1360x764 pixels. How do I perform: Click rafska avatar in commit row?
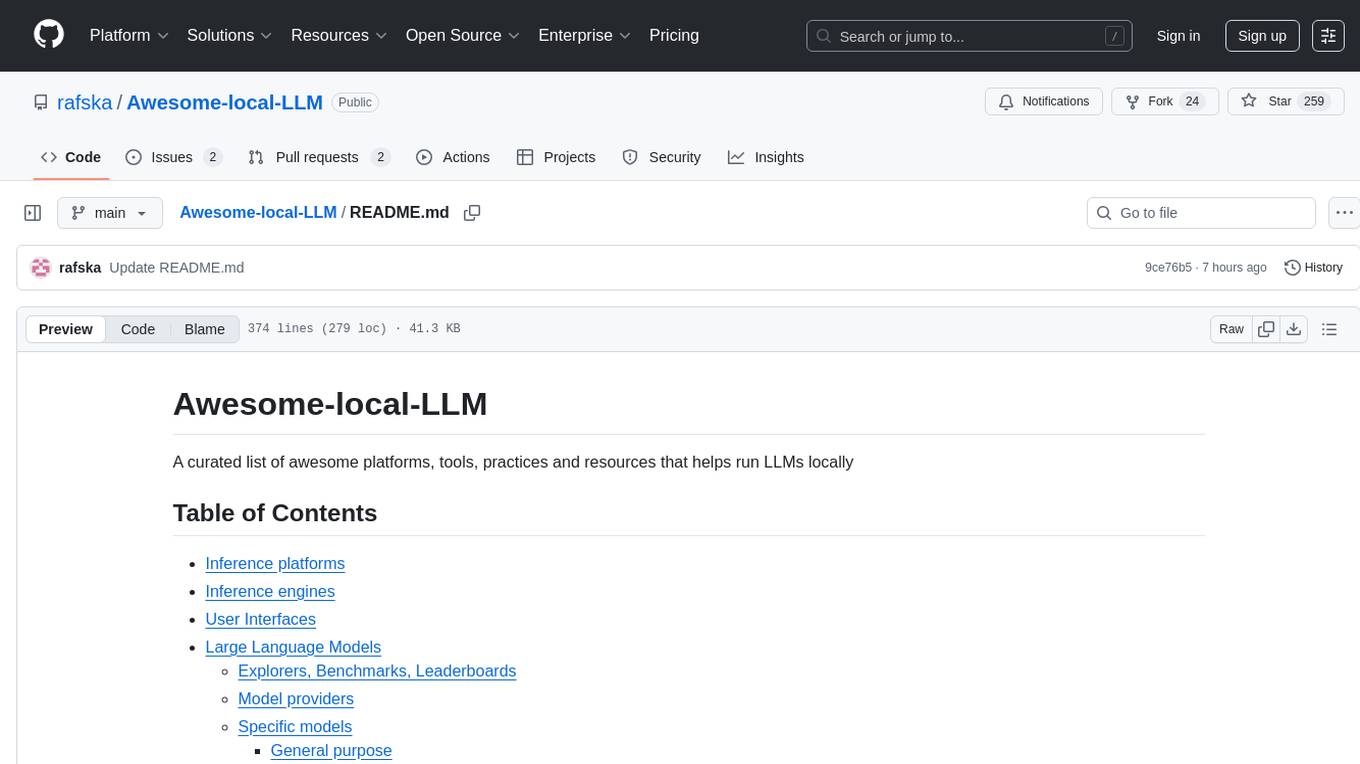41,267
